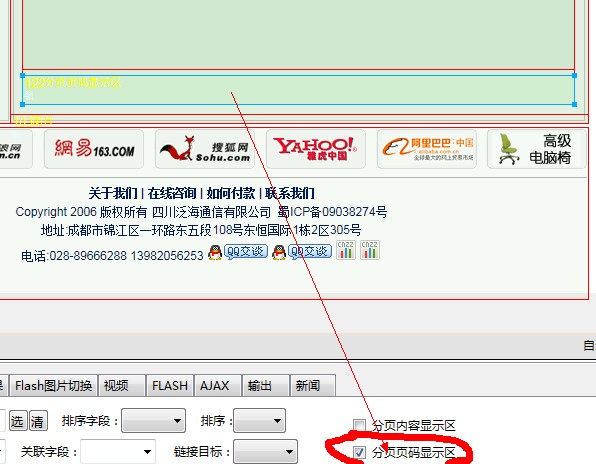The width and height of the screenshot is (596, 464).
Task: Open the Sohu.com fox logo link
Action: (x=205, y=149)
